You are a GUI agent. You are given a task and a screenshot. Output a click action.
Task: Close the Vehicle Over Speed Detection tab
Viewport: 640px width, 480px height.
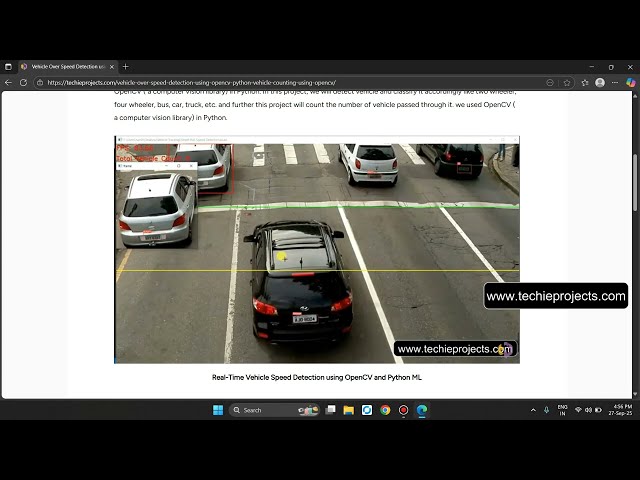point(112,67)
